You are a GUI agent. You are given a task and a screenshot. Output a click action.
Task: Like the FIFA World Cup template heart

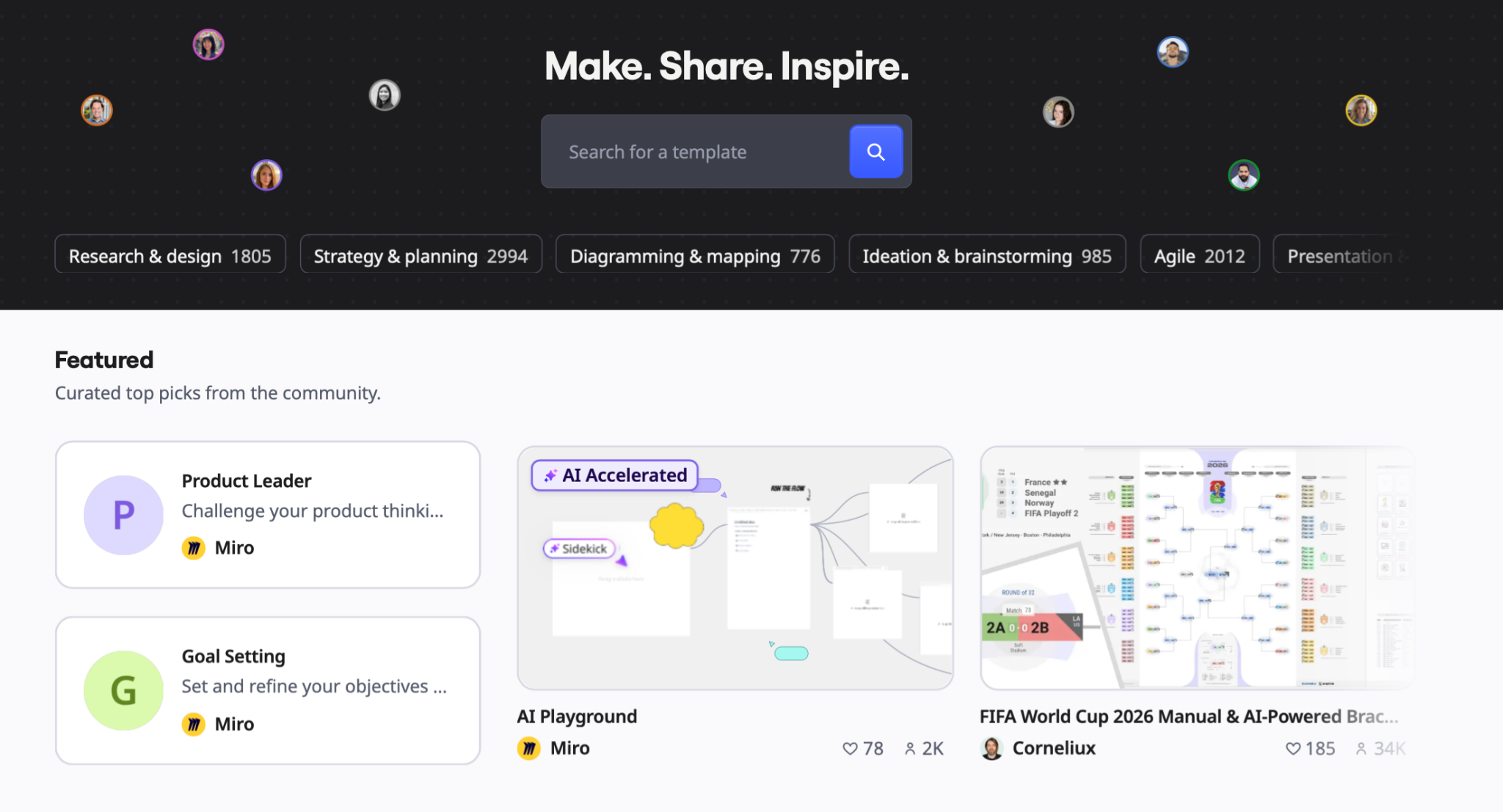coord(1293,748)
